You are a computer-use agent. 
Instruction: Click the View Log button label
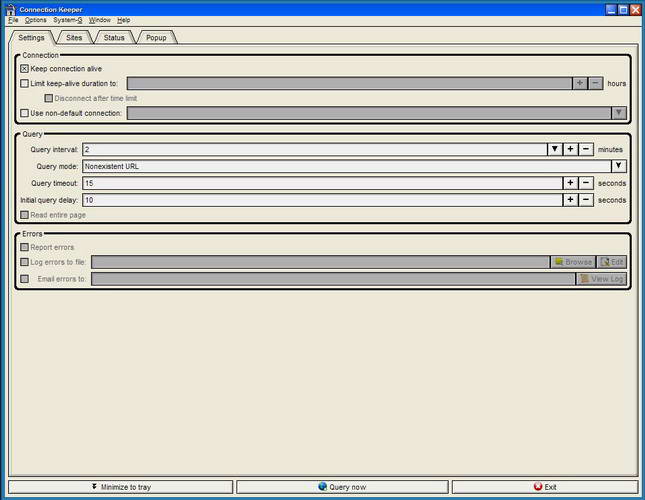point(607,279)
